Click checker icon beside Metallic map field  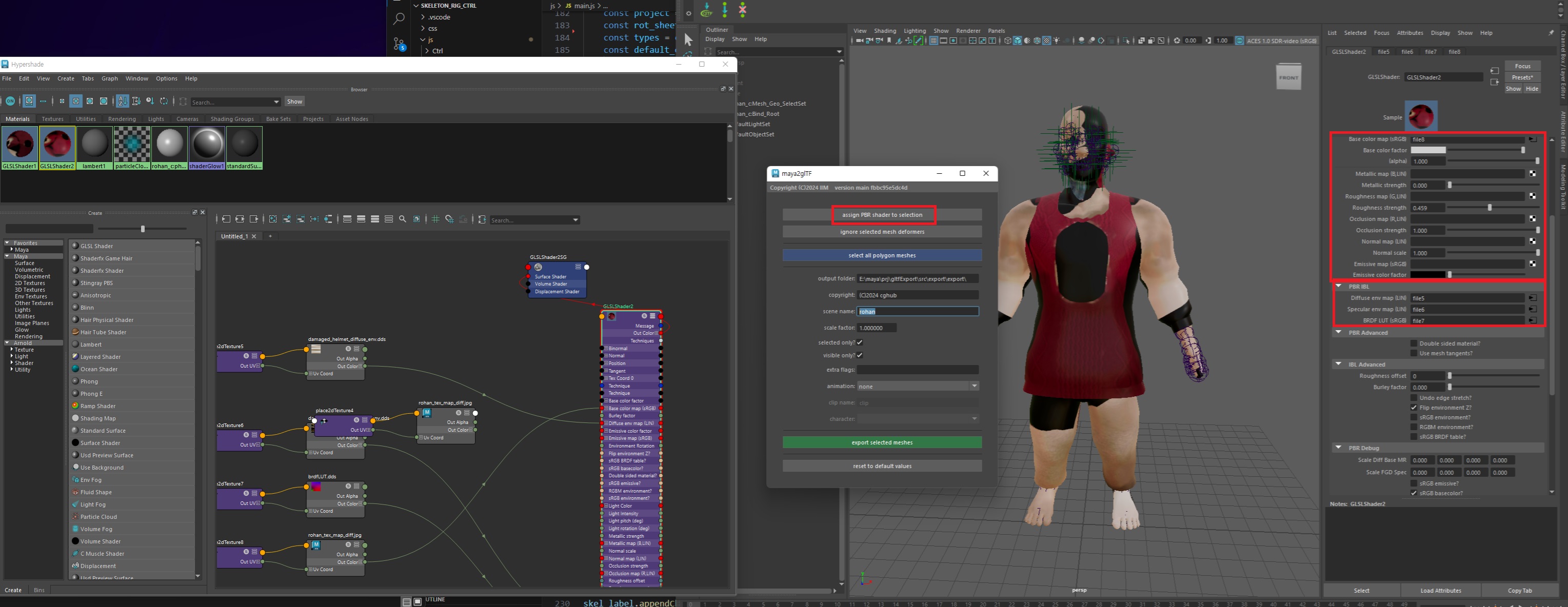coord(1532,174)
